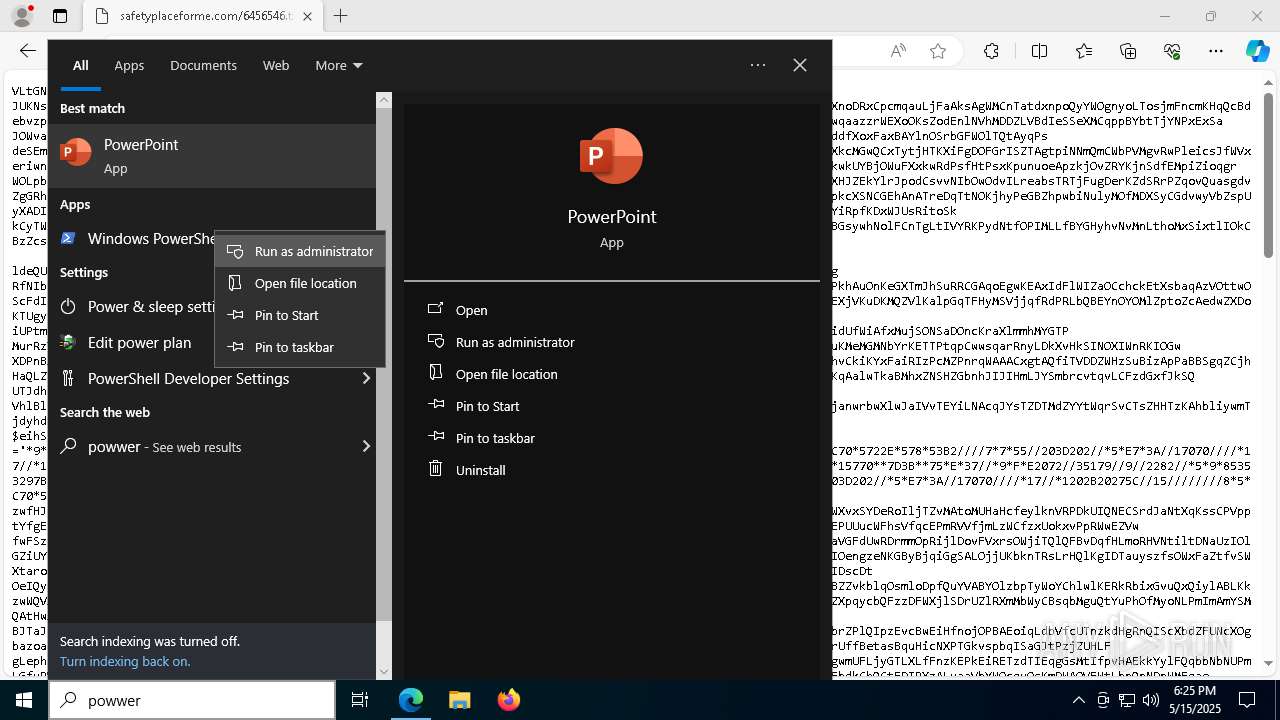The height and width of the screenshot is (720, 1280).
Task: Open the Copilot icon in Edge
Action: click(1257, 51)
